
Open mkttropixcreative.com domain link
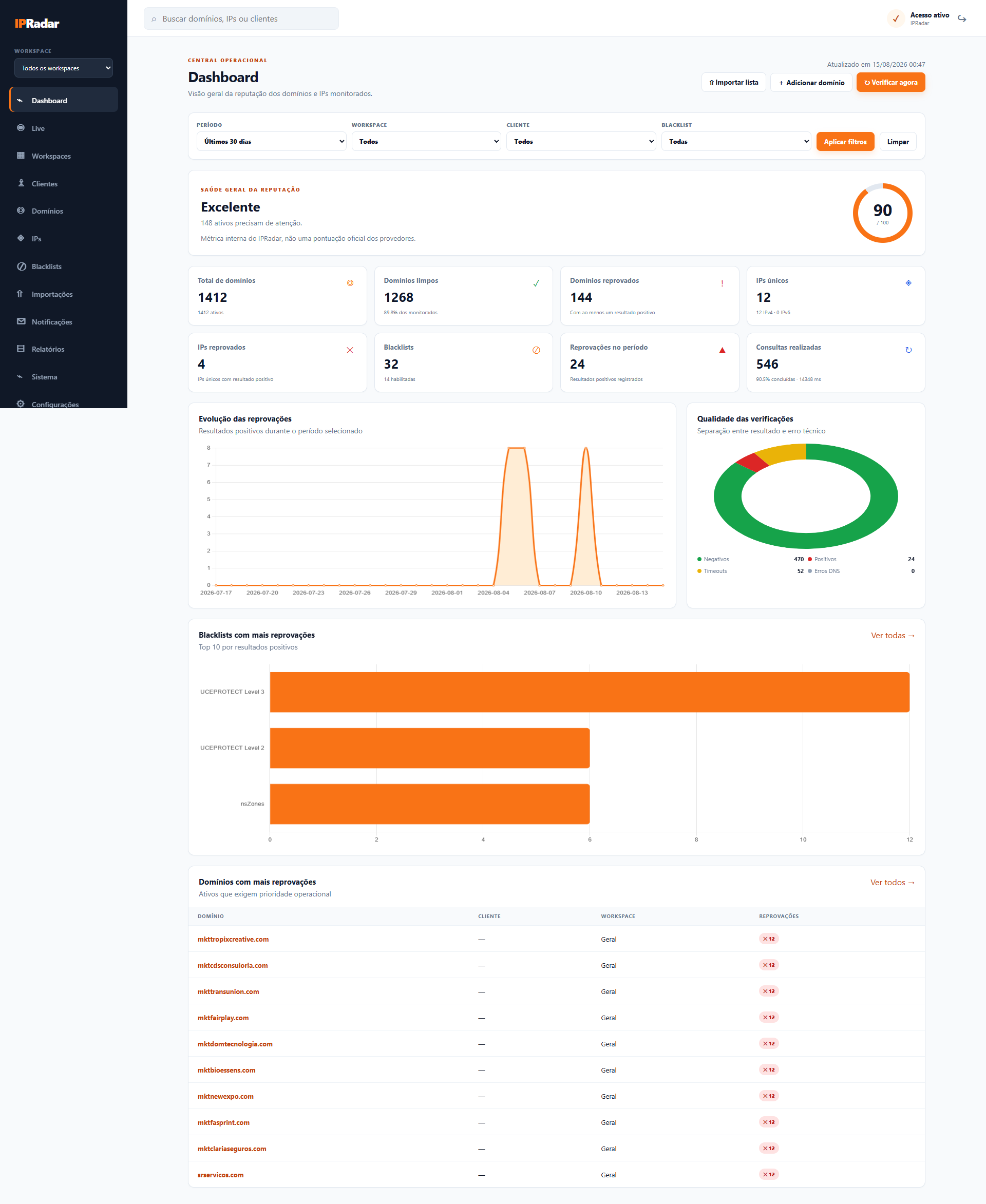233,940
